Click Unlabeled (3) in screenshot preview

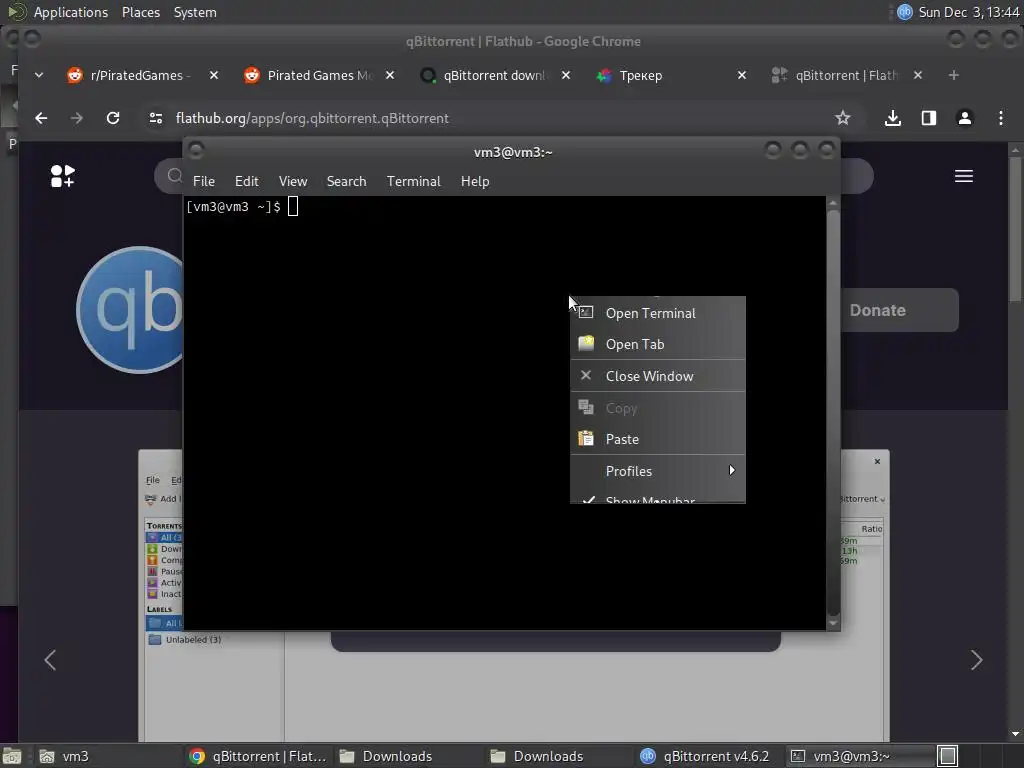click(x=193, y=640)
